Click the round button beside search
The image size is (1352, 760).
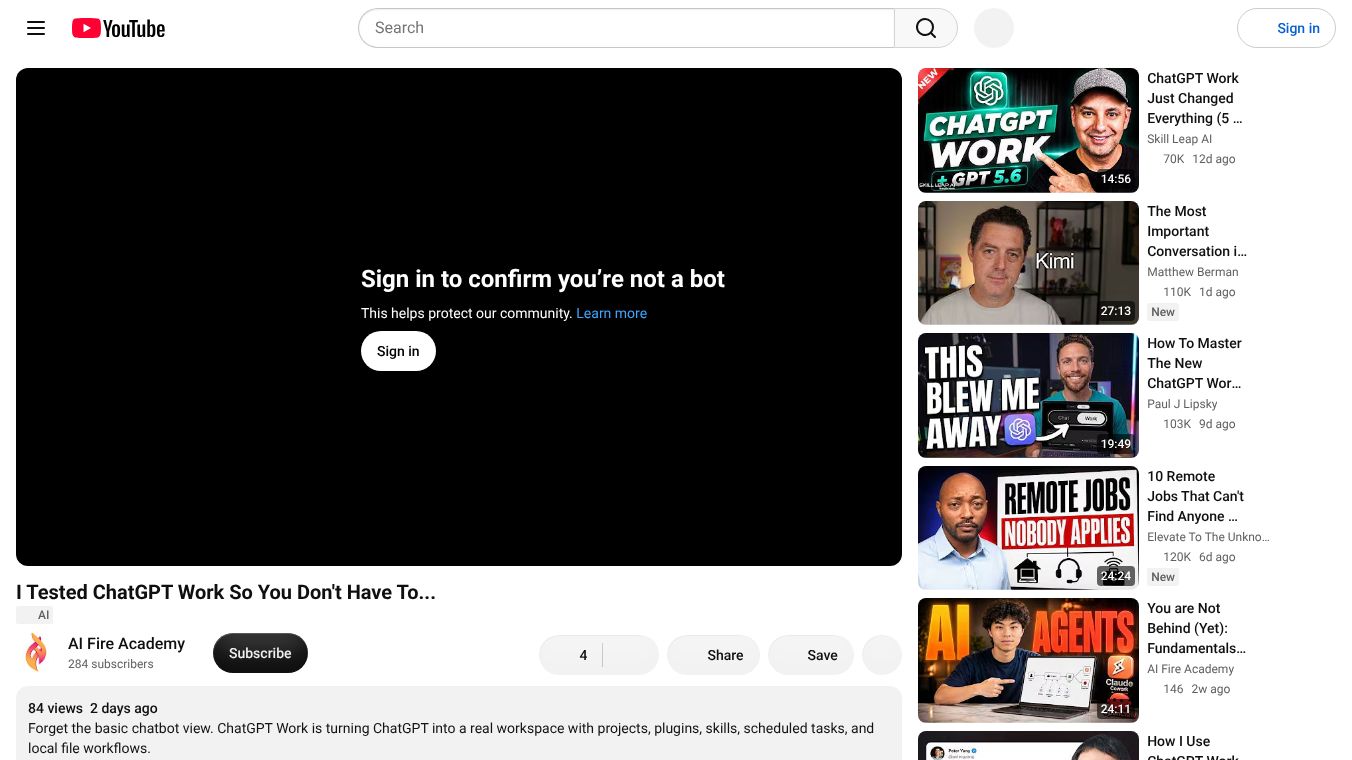(994, 28)
